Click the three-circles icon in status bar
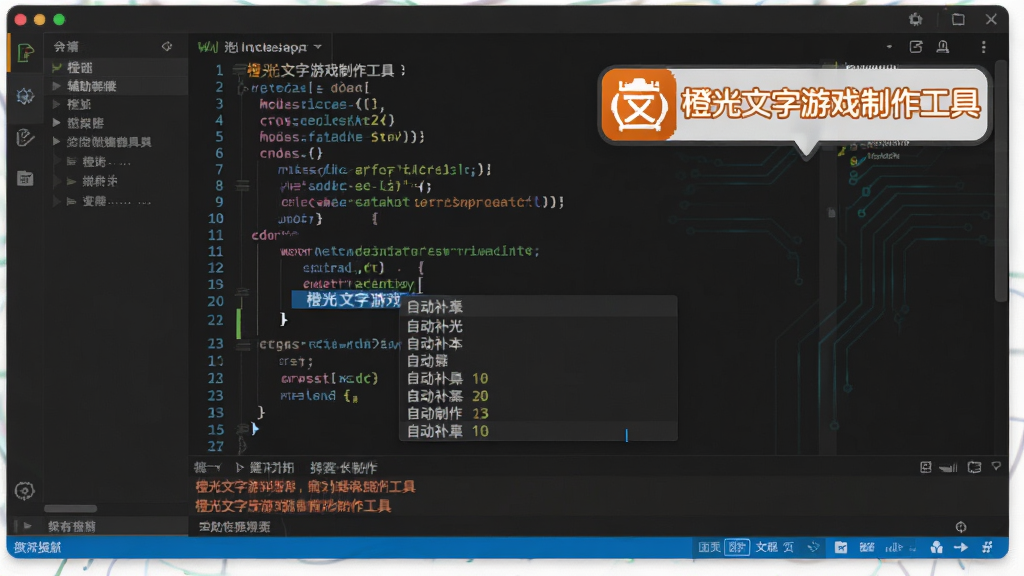The width and height of the screenshot is (1024, 576). coord(936,547)
